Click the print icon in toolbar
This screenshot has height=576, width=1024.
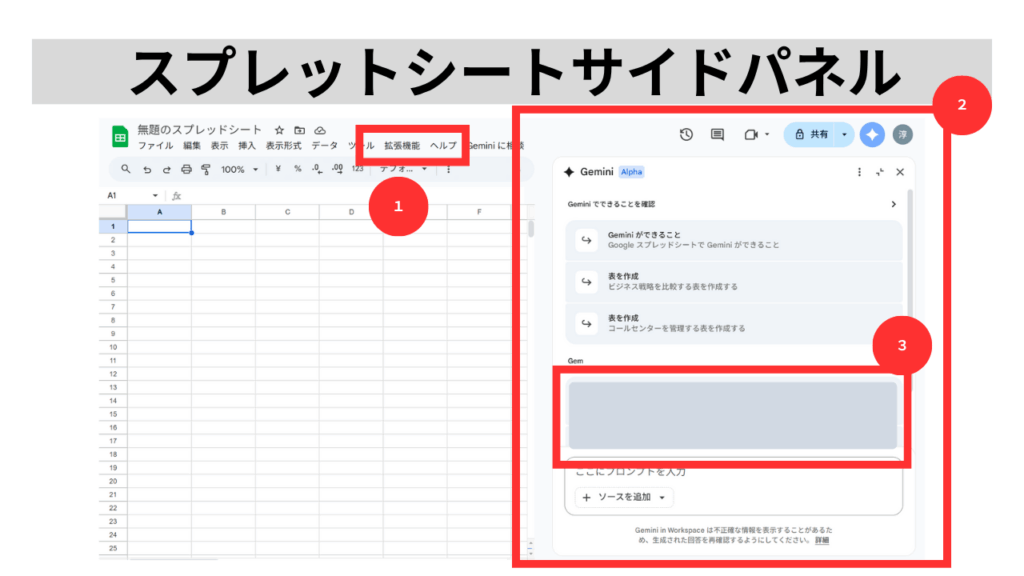[186, 169]
